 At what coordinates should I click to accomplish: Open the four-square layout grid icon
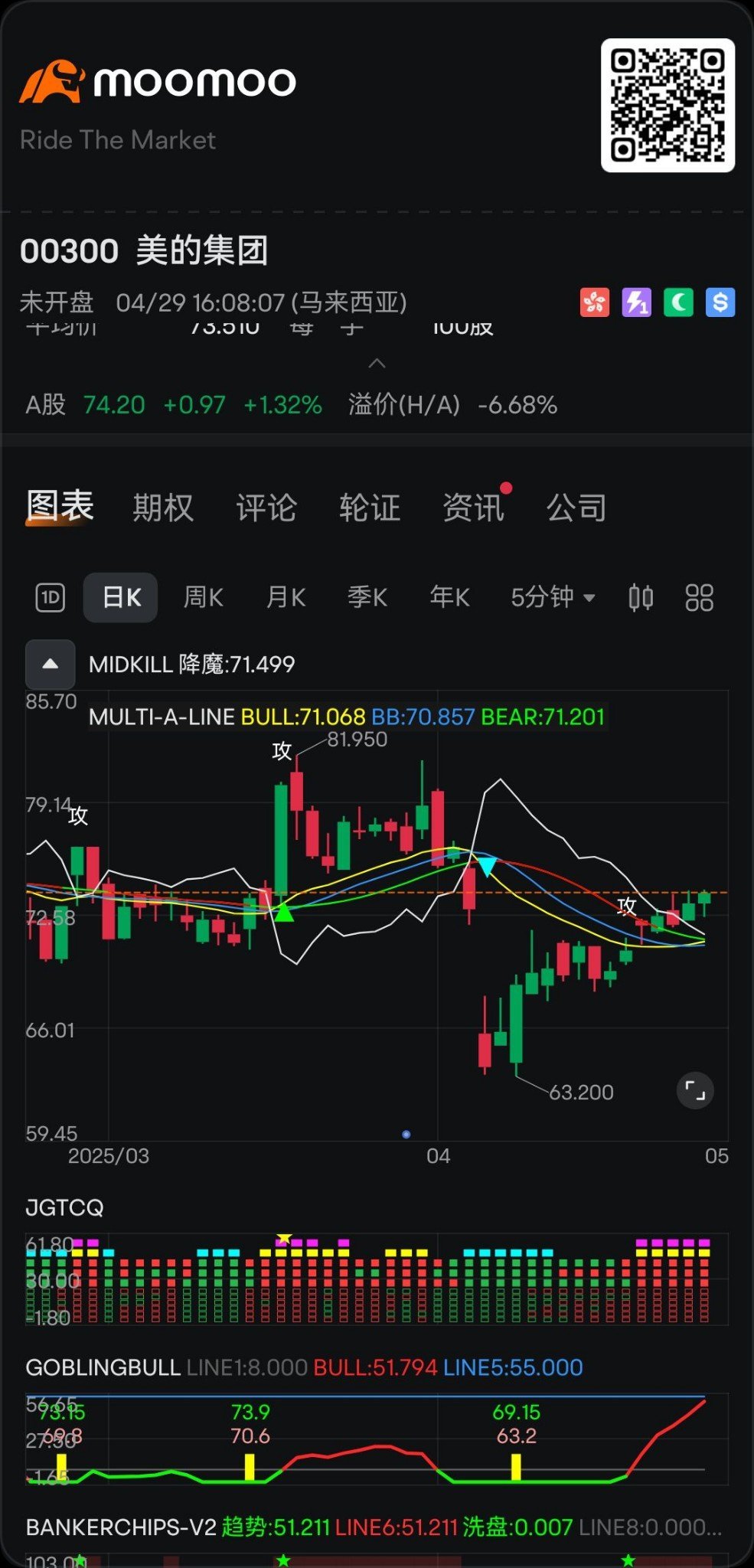699,597
